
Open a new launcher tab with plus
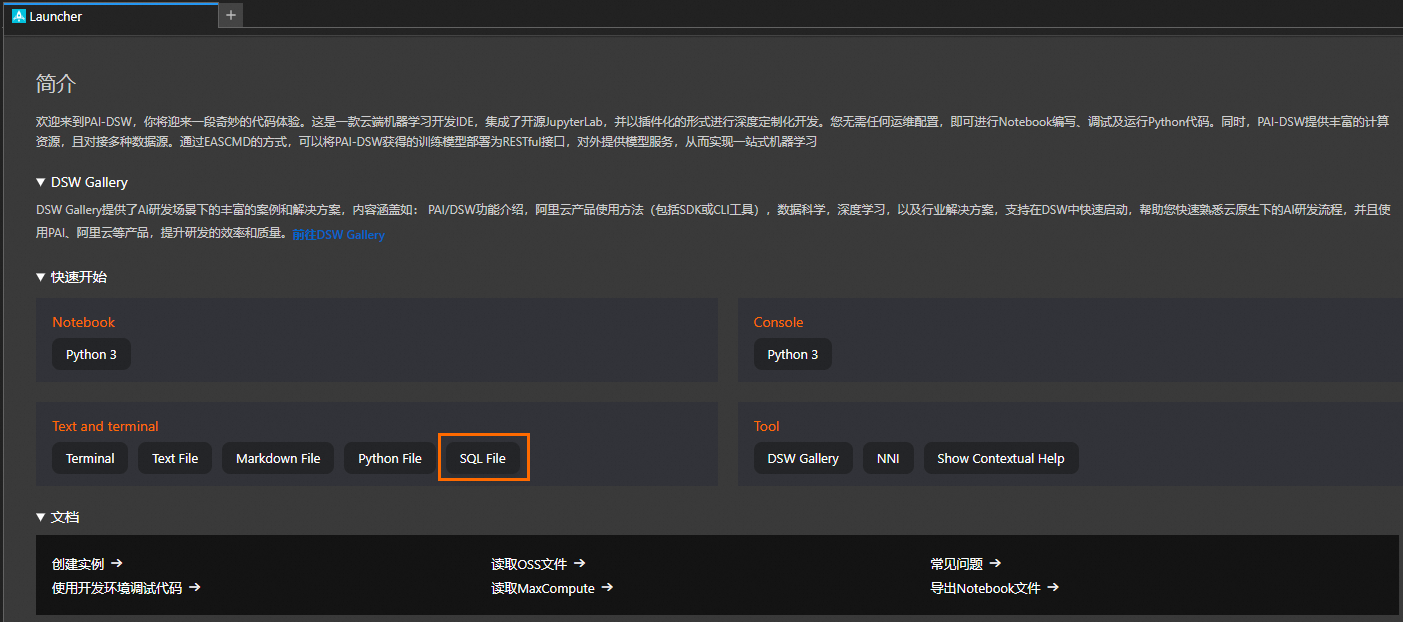pyautogui.click(x=231, y=15)
